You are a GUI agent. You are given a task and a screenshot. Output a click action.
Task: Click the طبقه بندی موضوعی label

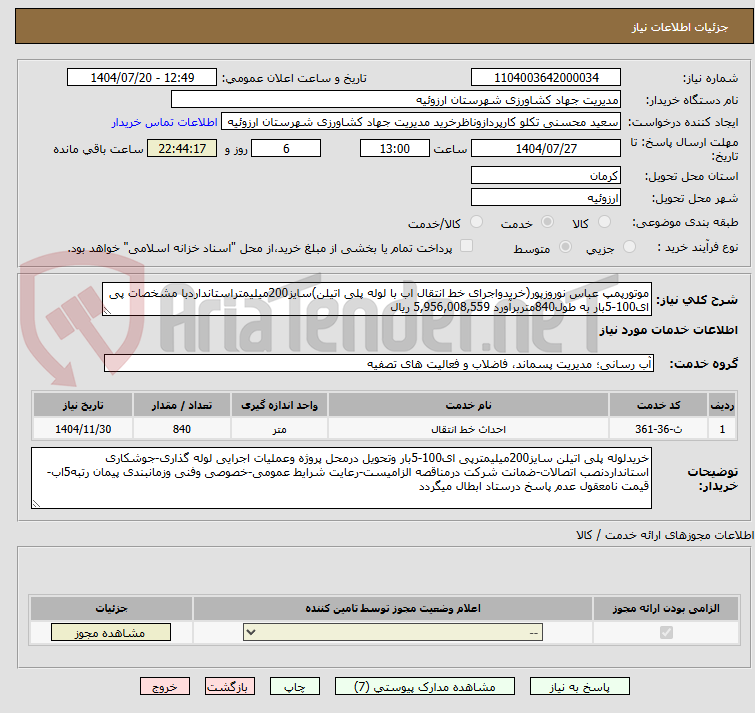pos(685,222)
